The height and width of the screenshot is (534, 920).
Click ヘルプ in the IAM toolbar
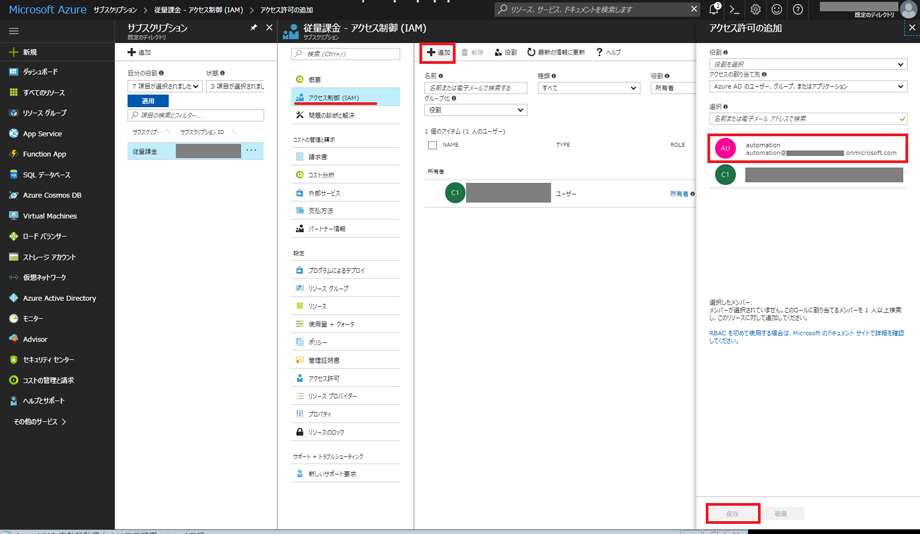(x=608, y=52)
